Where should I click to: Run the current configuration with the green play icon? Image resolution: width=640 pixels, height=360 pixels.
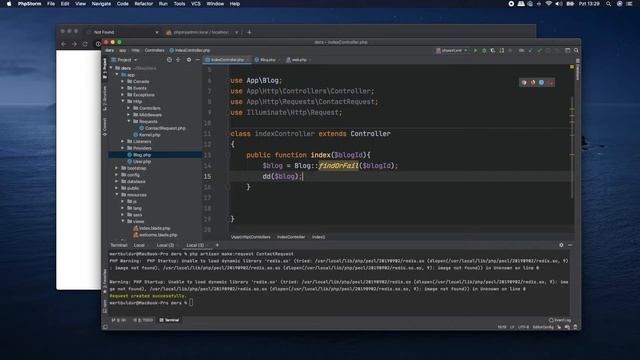(476, 51)
